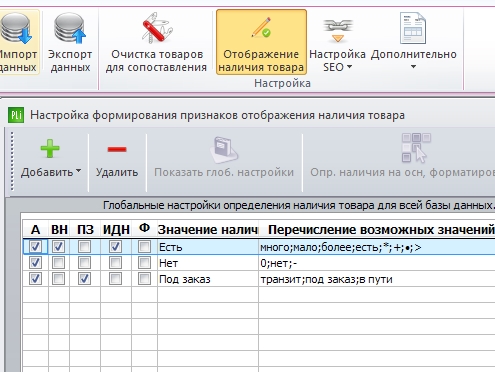
Task: Click the toolbar drag grip handle
Action: click(x=12, y=161)
